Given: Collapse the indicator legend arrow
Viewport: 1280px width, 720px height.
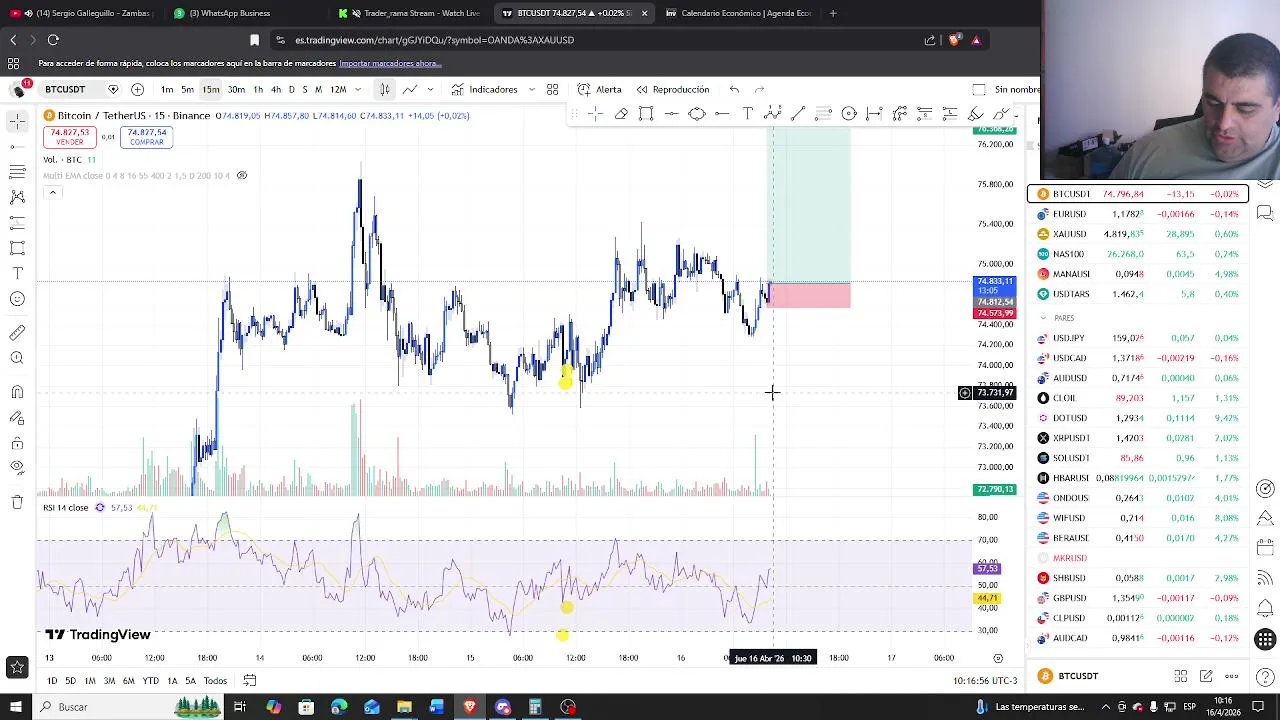Looking at the screenshot, I should pos(52,193).
